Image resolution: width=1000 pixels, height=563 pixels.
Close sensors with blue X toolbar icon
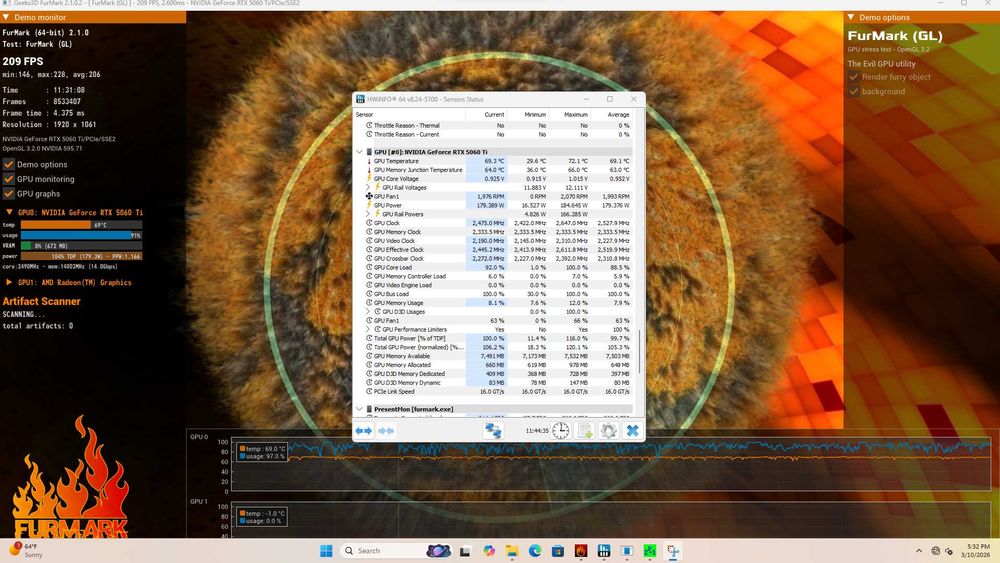[632, 431]
